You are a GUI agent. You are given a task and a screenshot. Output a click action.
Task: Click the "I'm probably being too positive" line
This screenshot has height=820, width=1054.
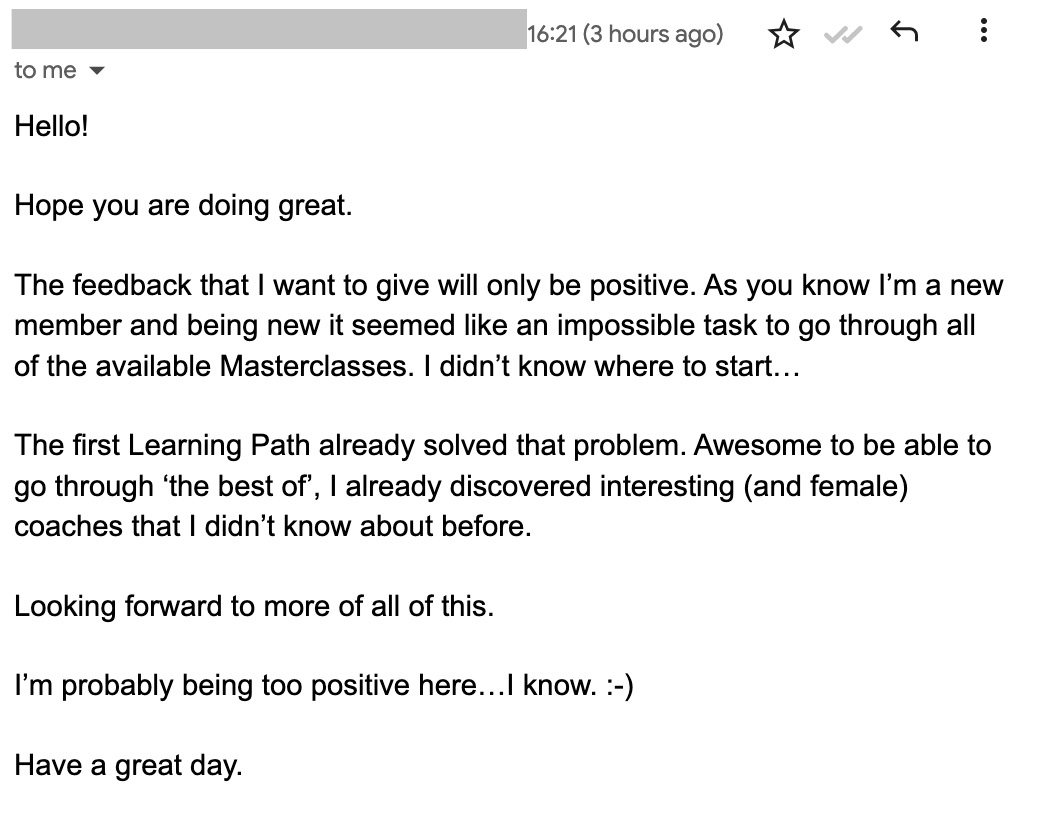(323, 686)
